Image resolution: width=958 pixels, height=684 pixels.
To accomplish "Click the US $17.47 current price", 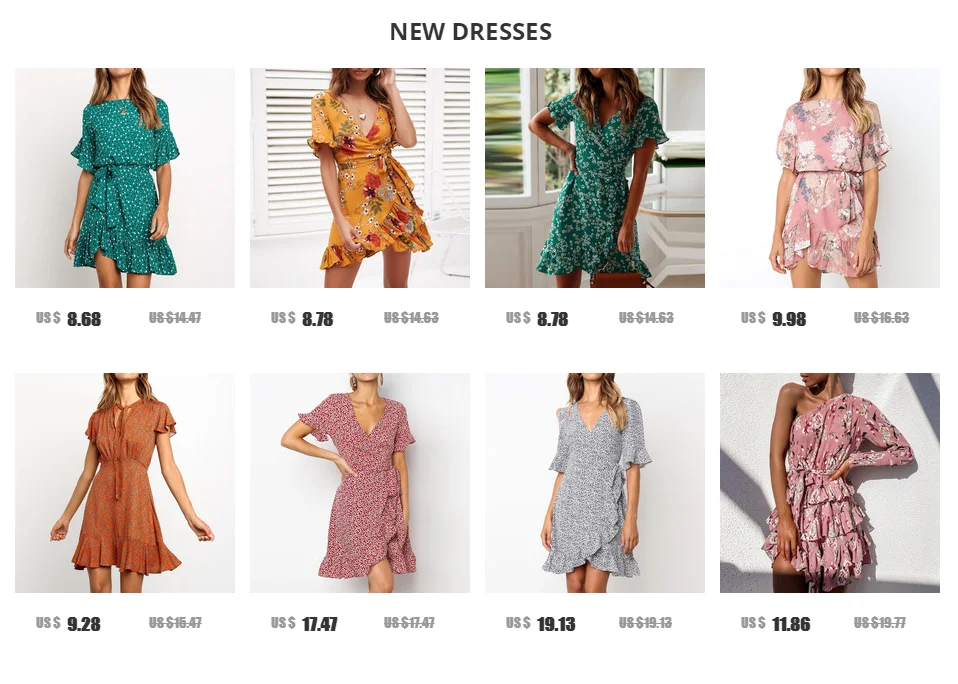I will (x=304, y=624).
